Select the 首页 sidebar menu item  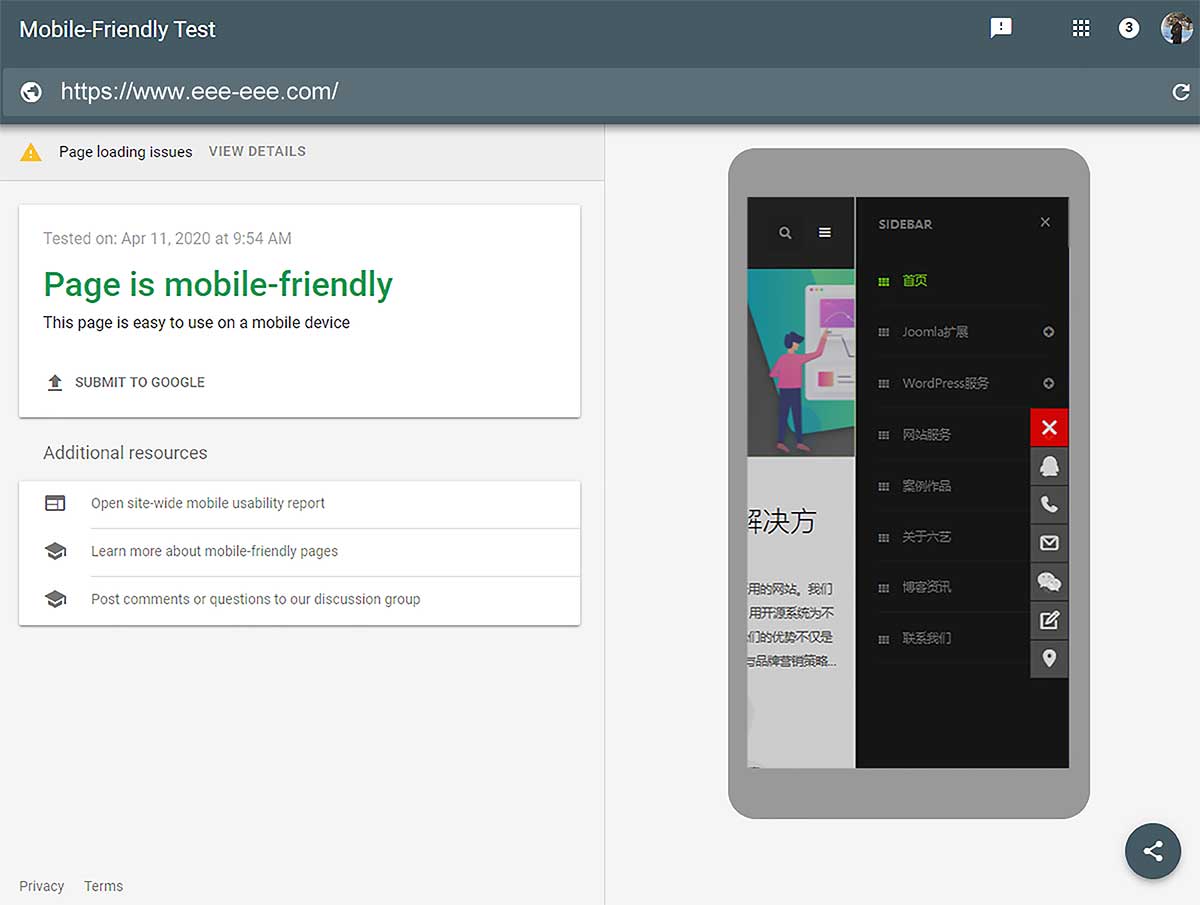click(x=914, y=281)
